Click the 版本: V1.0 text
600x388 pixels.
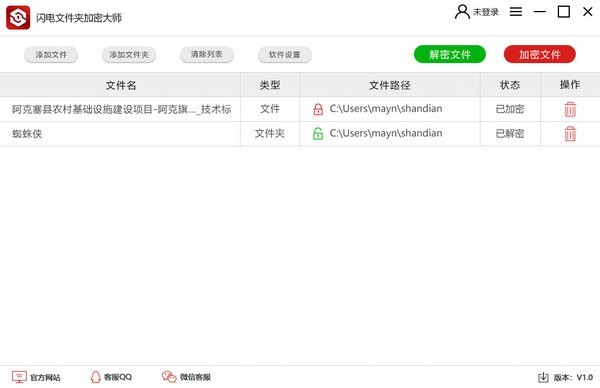pyautogui.click(x=573, y=378)
